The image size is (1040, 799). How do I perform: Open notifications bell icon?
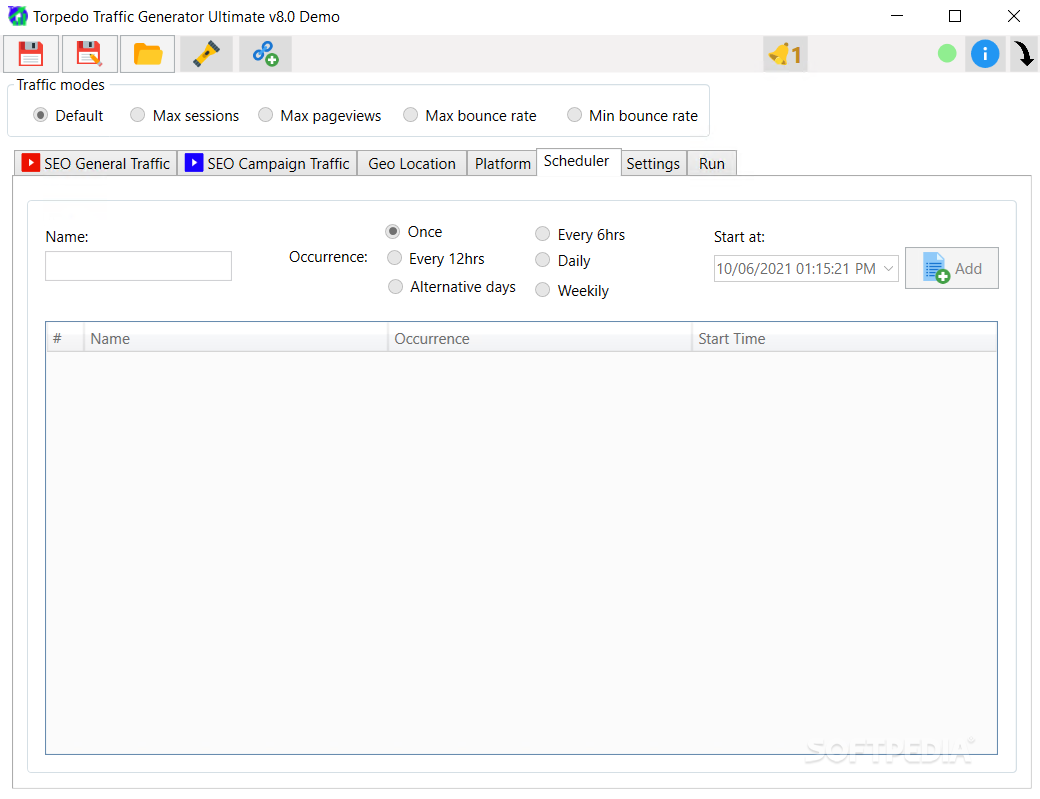785,54
